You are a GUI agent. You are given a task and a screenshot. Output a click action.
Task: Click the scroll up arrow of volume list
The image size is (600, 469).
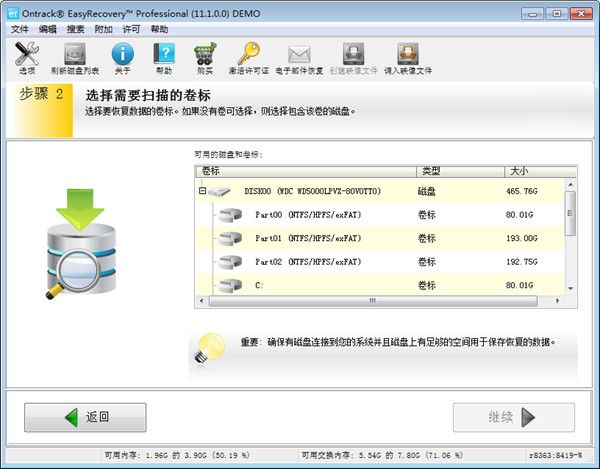[x=571, y=185]
